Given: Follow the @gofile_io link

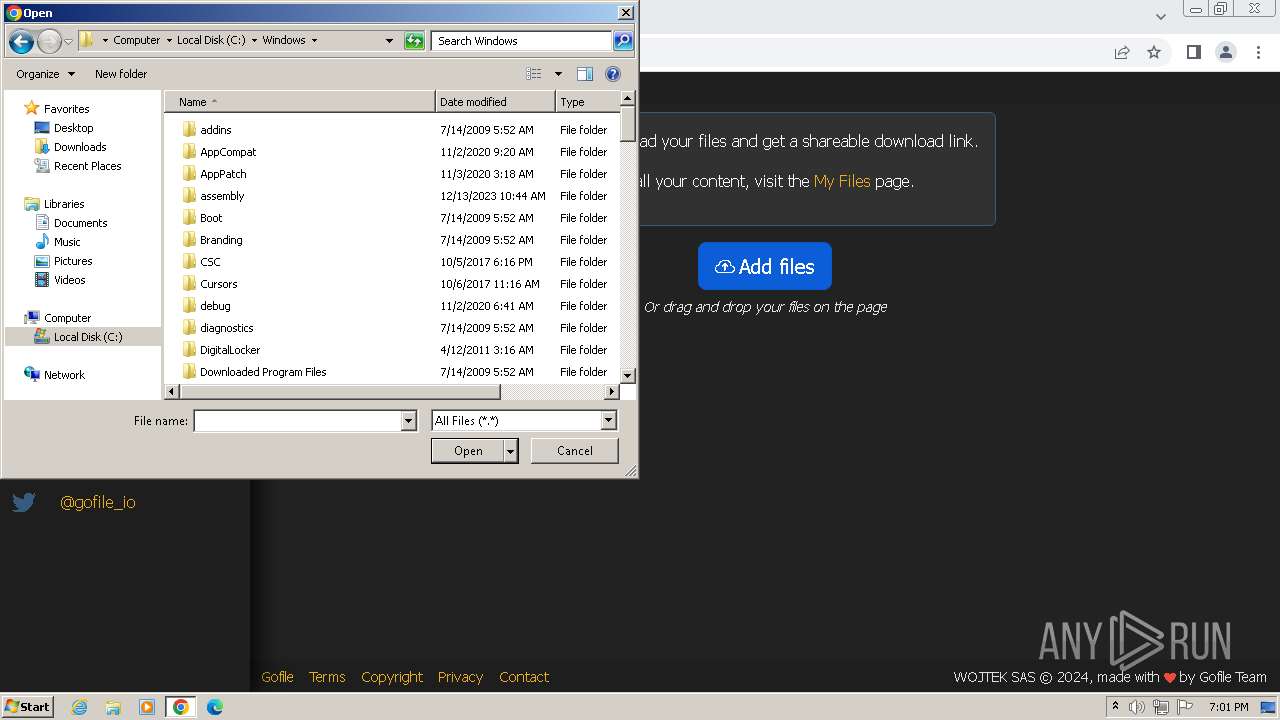Looking at the screenshot, I should (98, 502).
